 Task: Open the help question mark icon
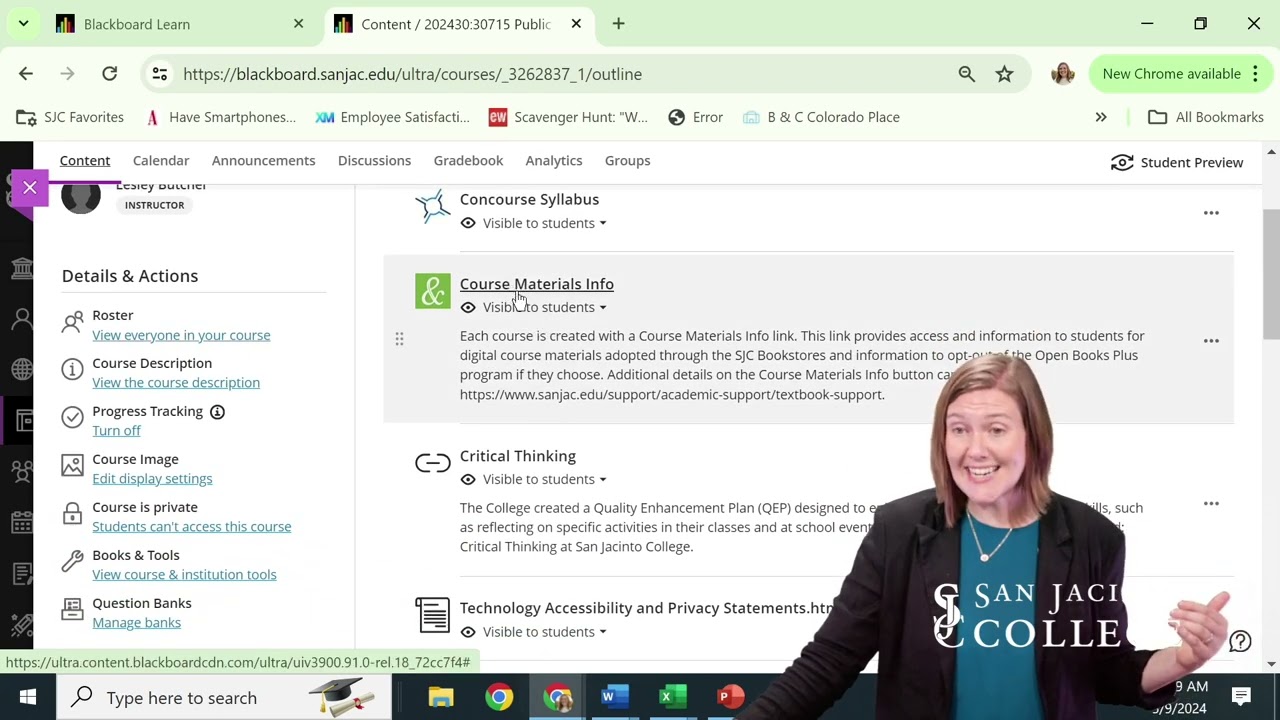pos(1240,642)
